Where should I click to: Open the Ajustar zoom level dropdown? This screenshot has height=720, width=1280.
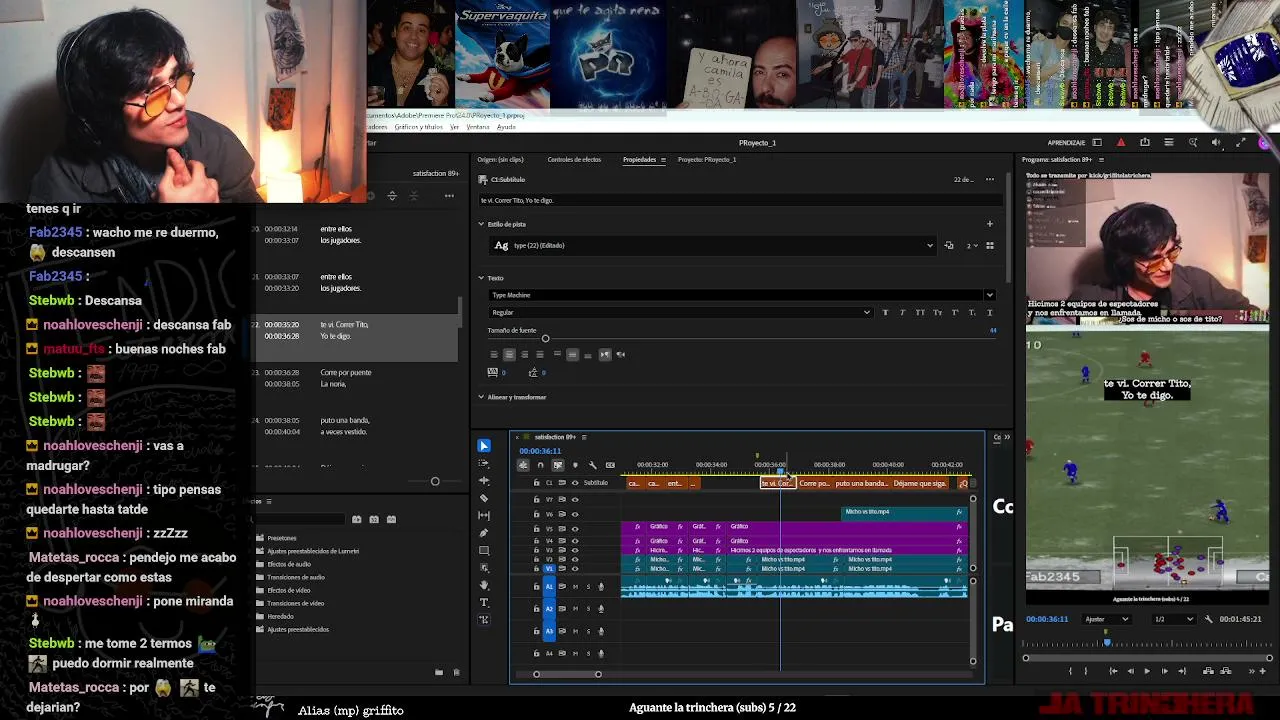coord(1107,619)
